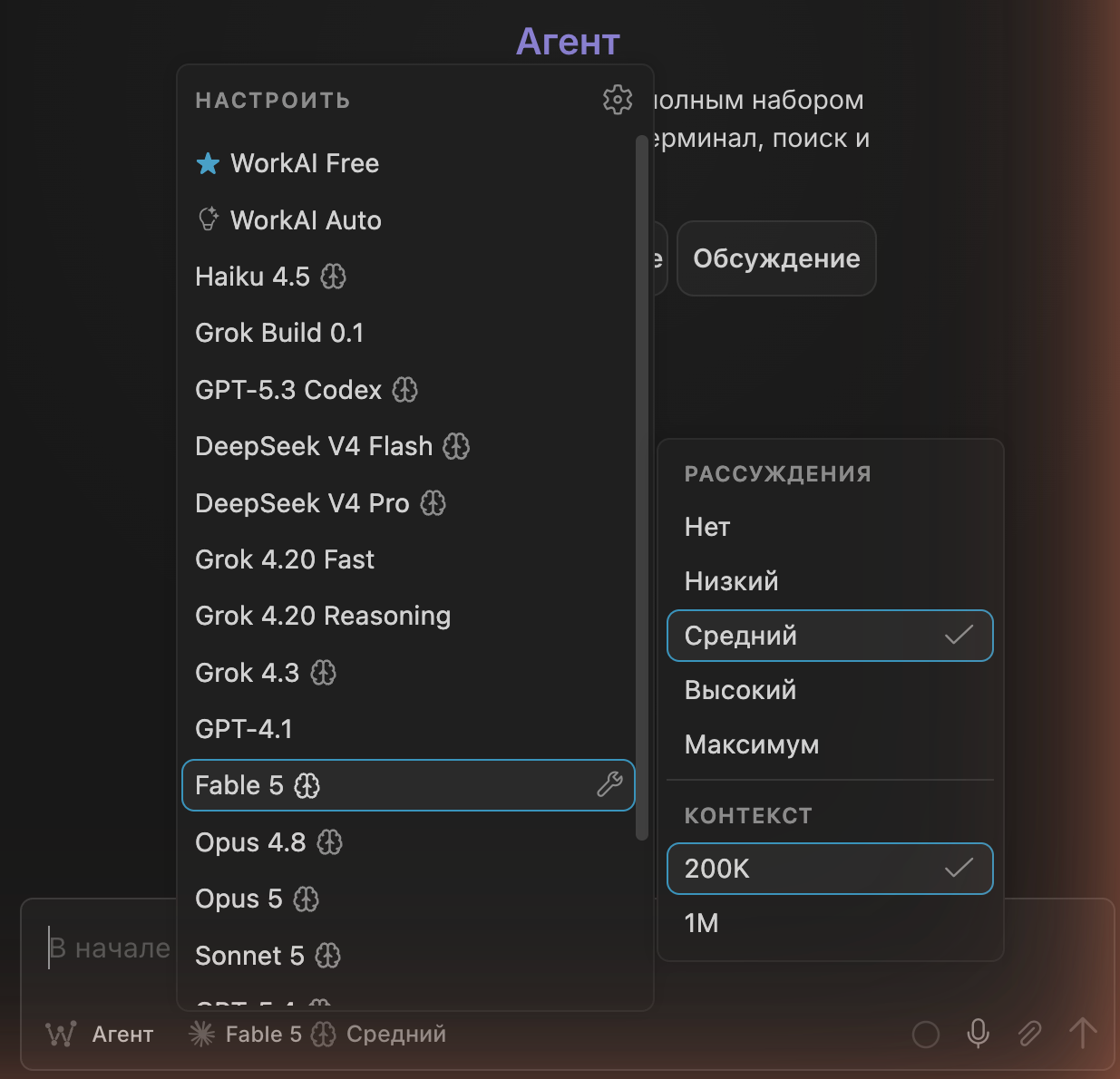Screen dimensions: 1120x1079
Task: Select the 200K context option
Action: click(x=830, y=869)
